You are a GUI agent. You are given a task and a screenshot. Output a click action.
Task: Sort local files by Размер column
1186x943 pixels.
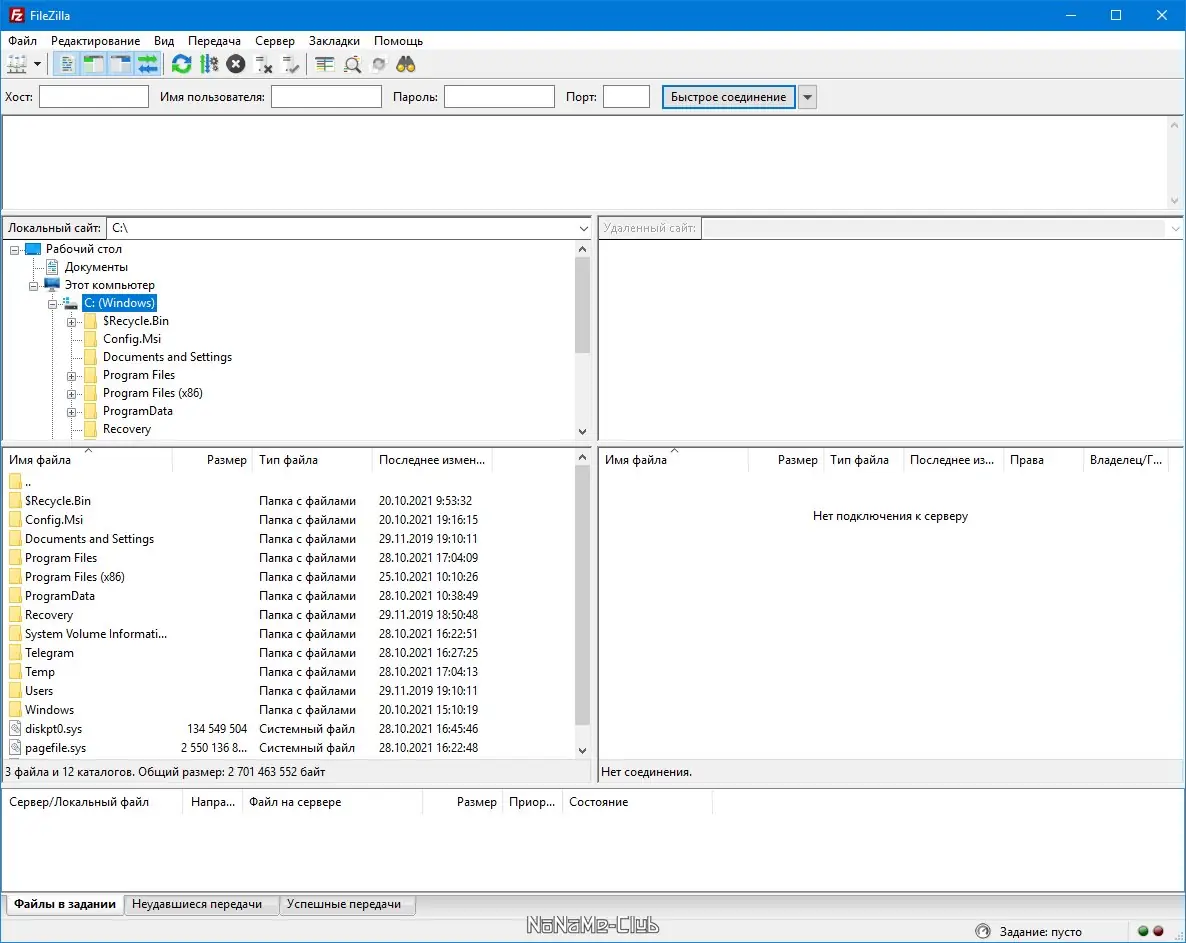click(x=212, y=460)
